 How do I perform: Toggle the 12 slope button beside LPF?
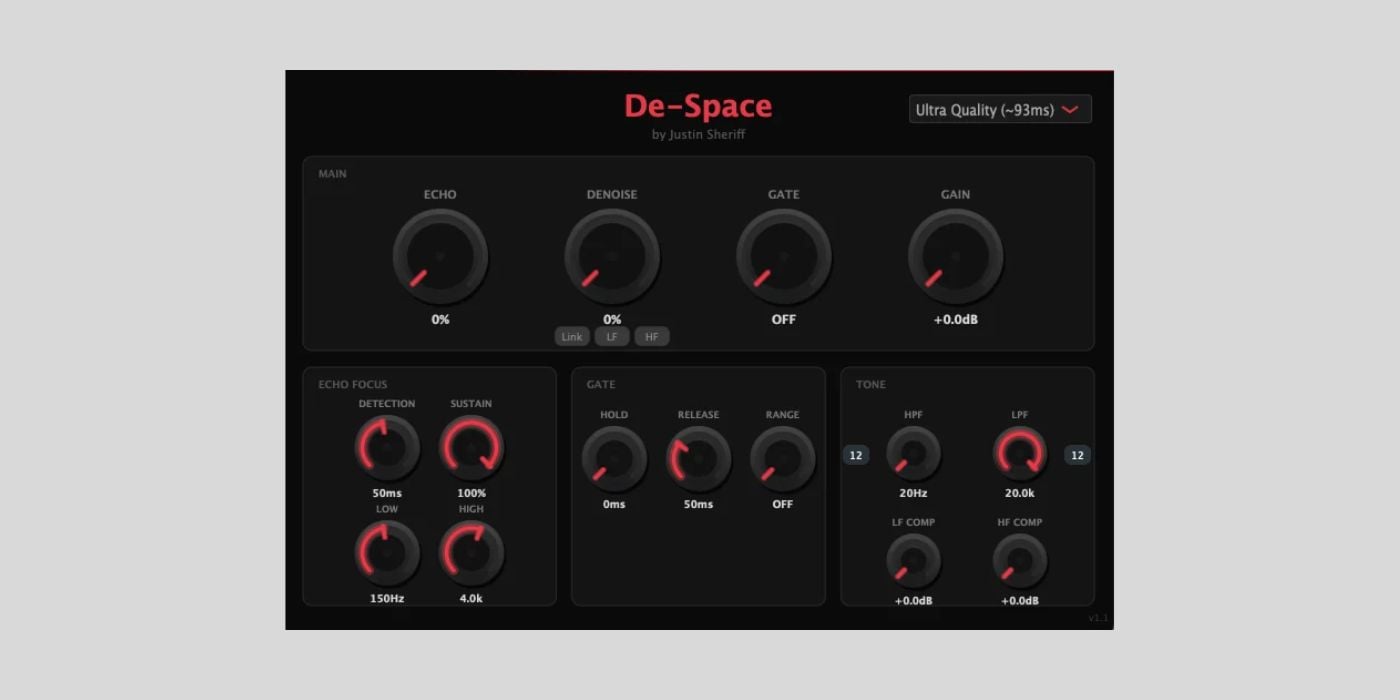tap(1077, 455)
